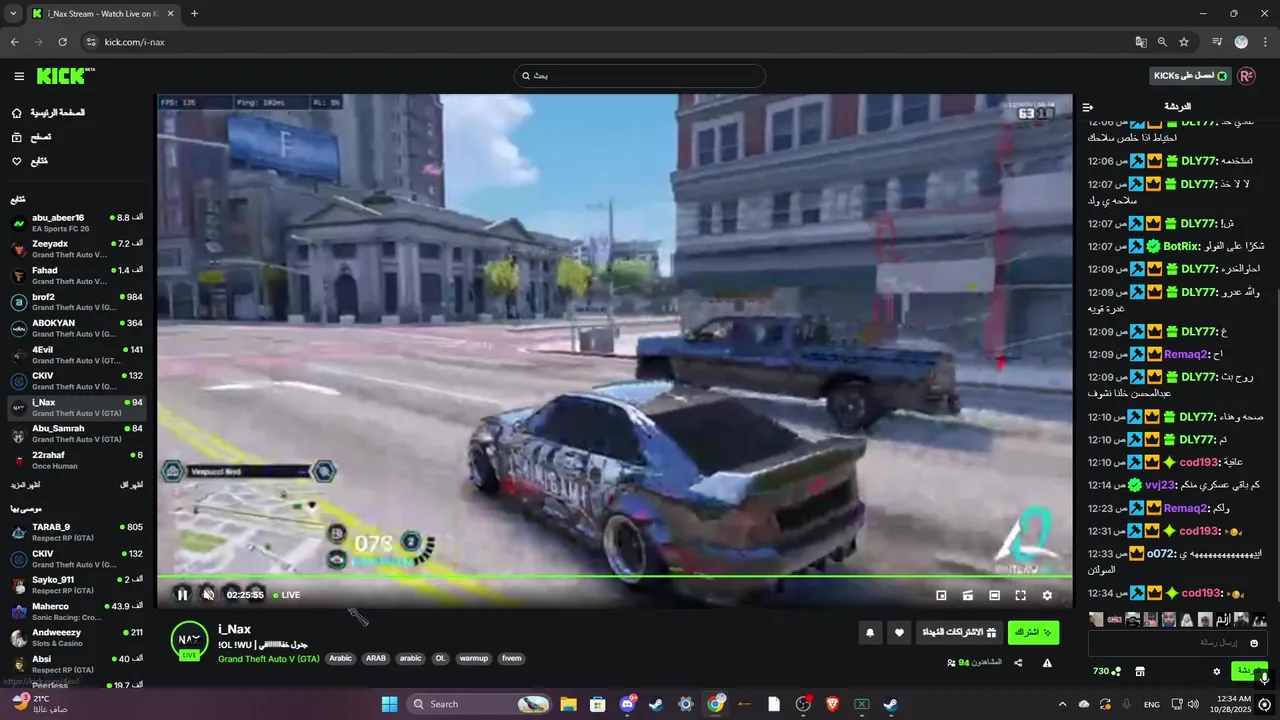
Task: Select the OL tag chip
Action: point(440,659)
